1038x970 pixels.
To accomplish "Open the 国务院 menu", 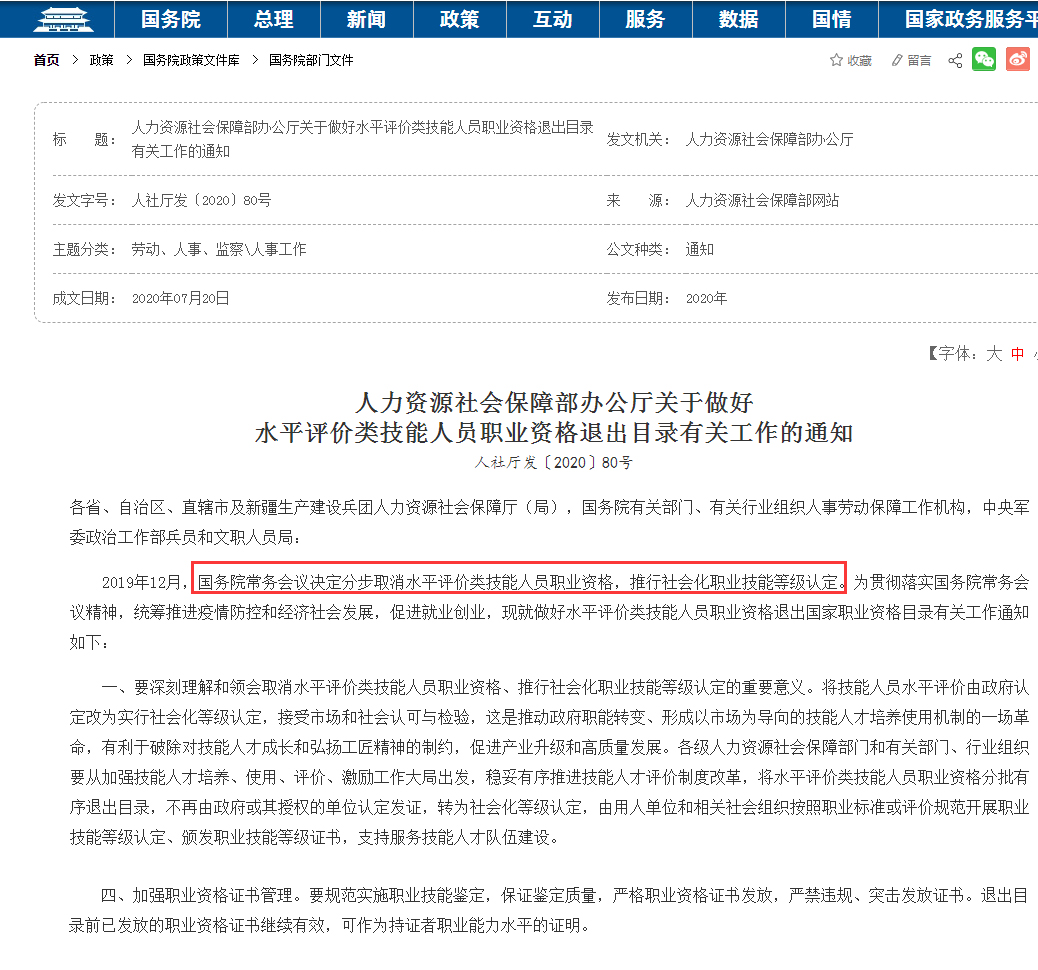I will point(171,19).
